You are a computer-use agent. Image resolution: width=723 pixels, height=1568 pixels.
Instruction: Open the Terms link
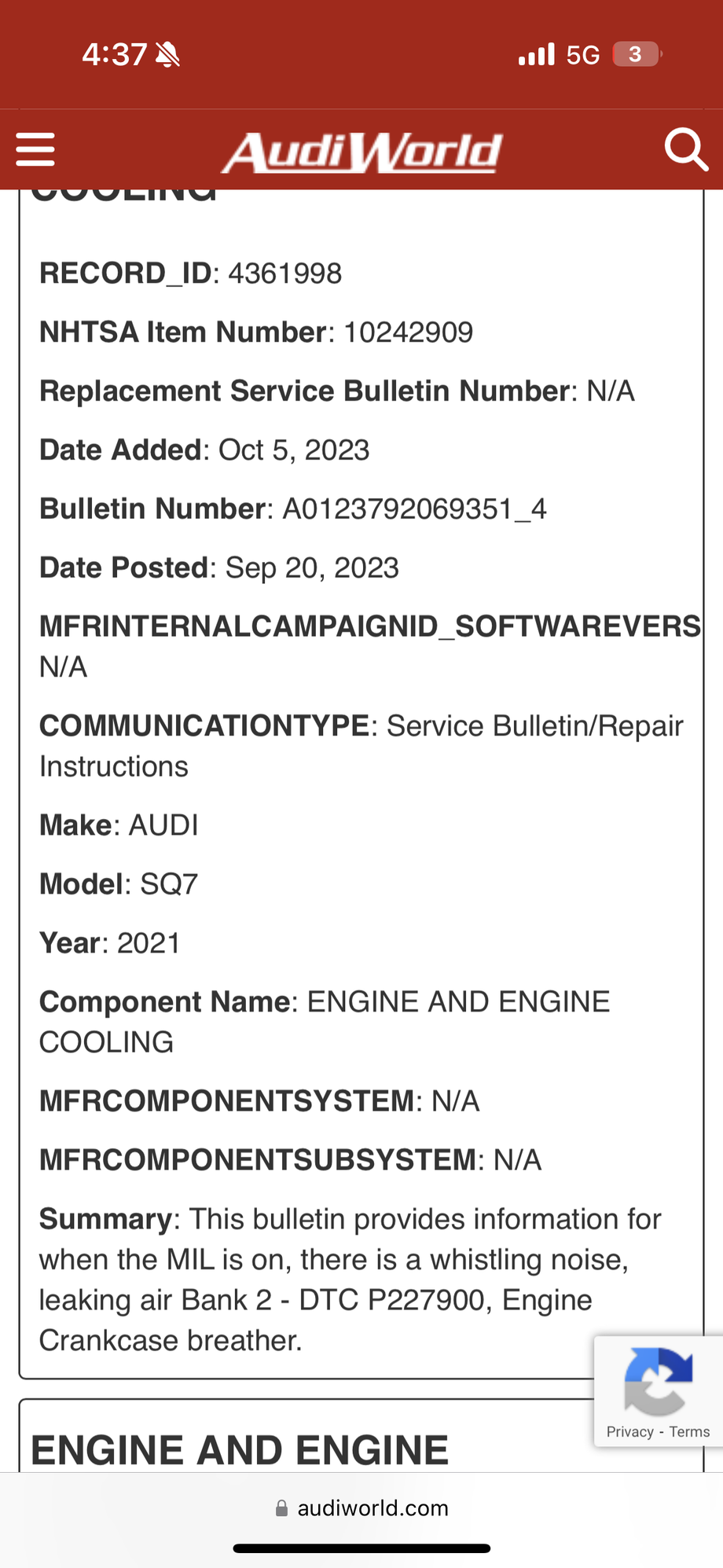pos(690,1432)
